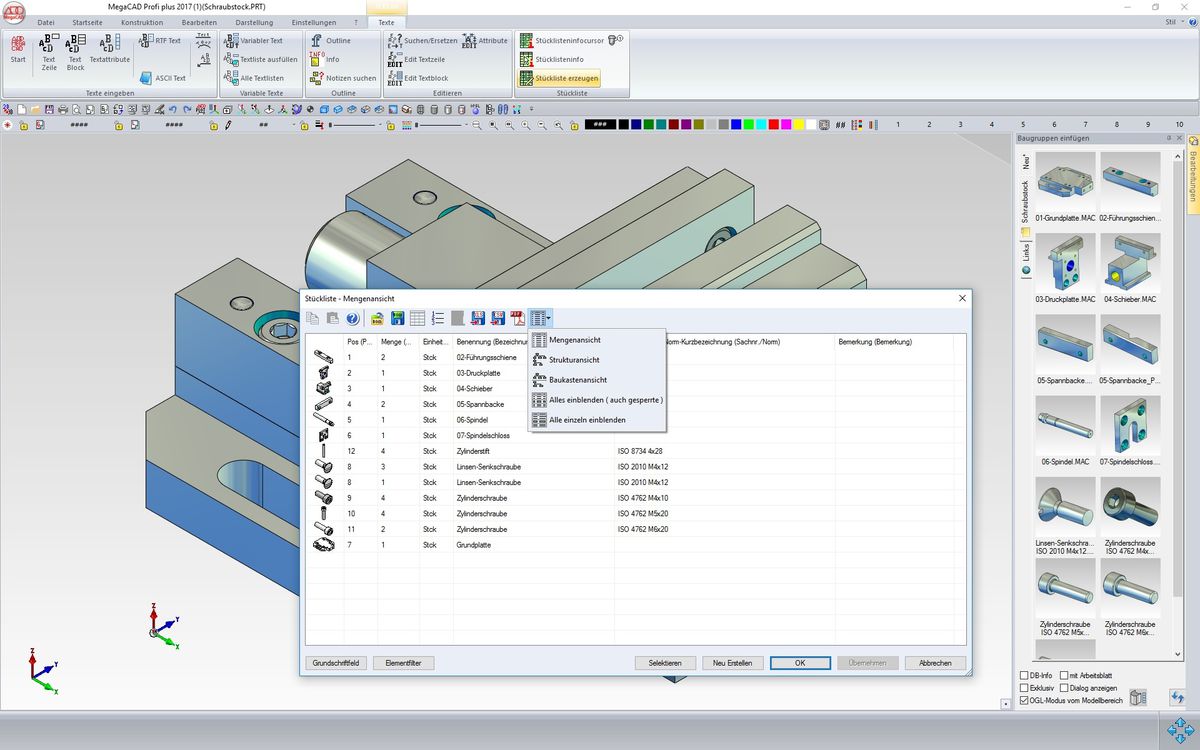
Task: Click the PDF export icon in the Stückliste dialog
Action: (518, 319)
